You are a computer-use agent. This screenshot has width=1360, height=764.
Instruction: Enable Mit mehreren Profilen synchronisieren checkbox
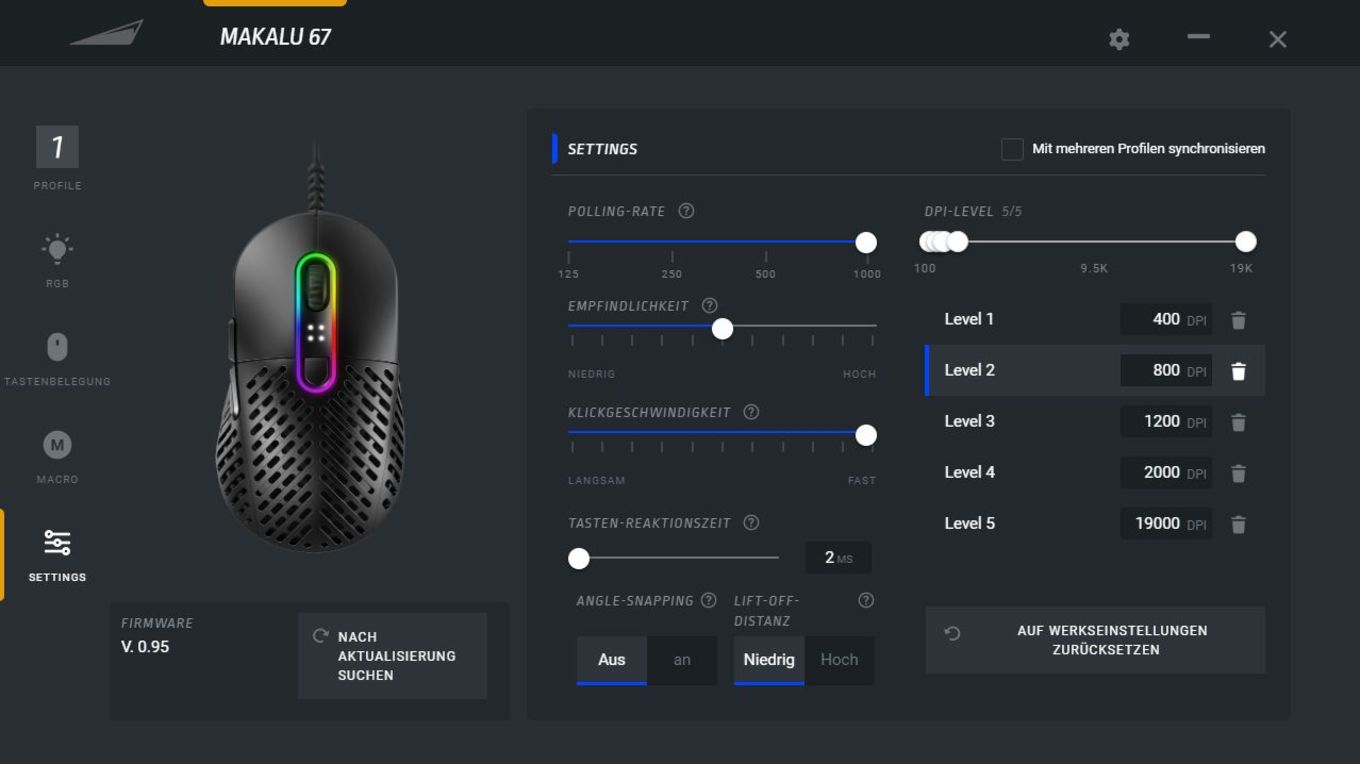coord(1012,149)
